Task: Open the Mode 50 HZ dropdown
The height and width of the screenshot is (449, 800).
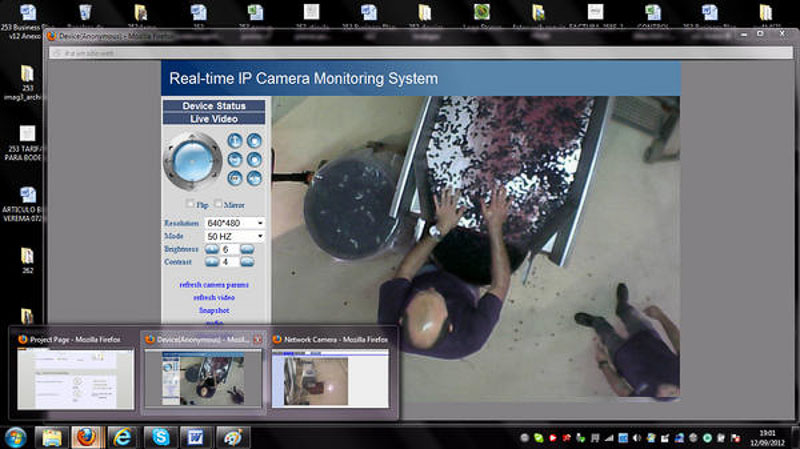Action: tap(234, 235)
